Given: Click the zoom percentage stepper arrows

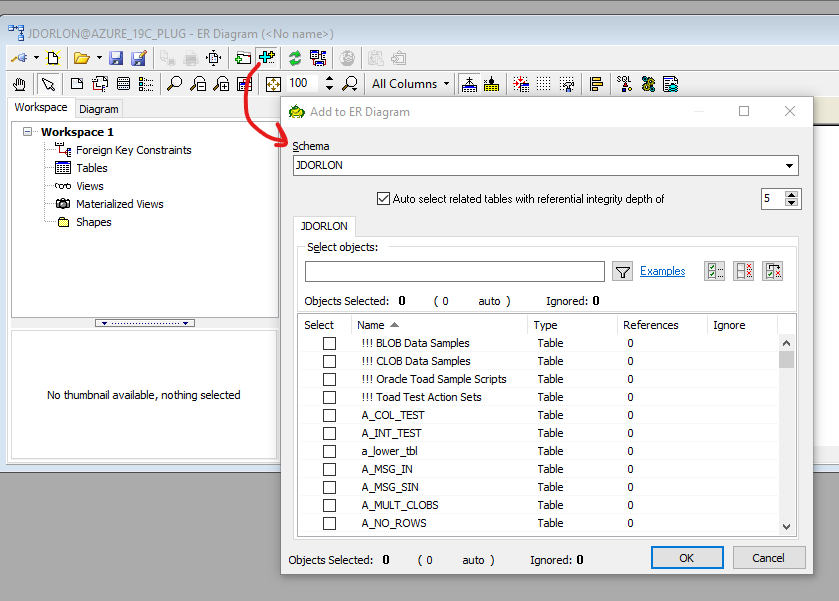Looking at the screenshot, I should point(330,83).
